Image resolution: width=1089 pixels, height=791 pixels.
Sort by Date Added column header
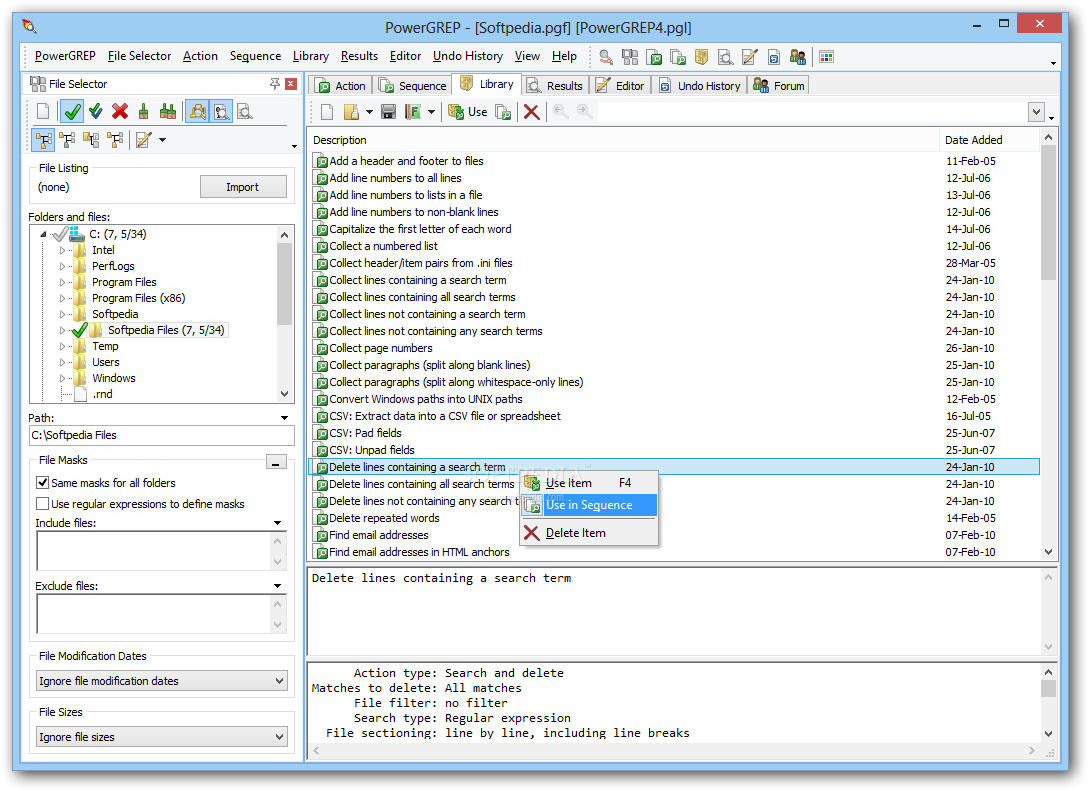(989, 140)
